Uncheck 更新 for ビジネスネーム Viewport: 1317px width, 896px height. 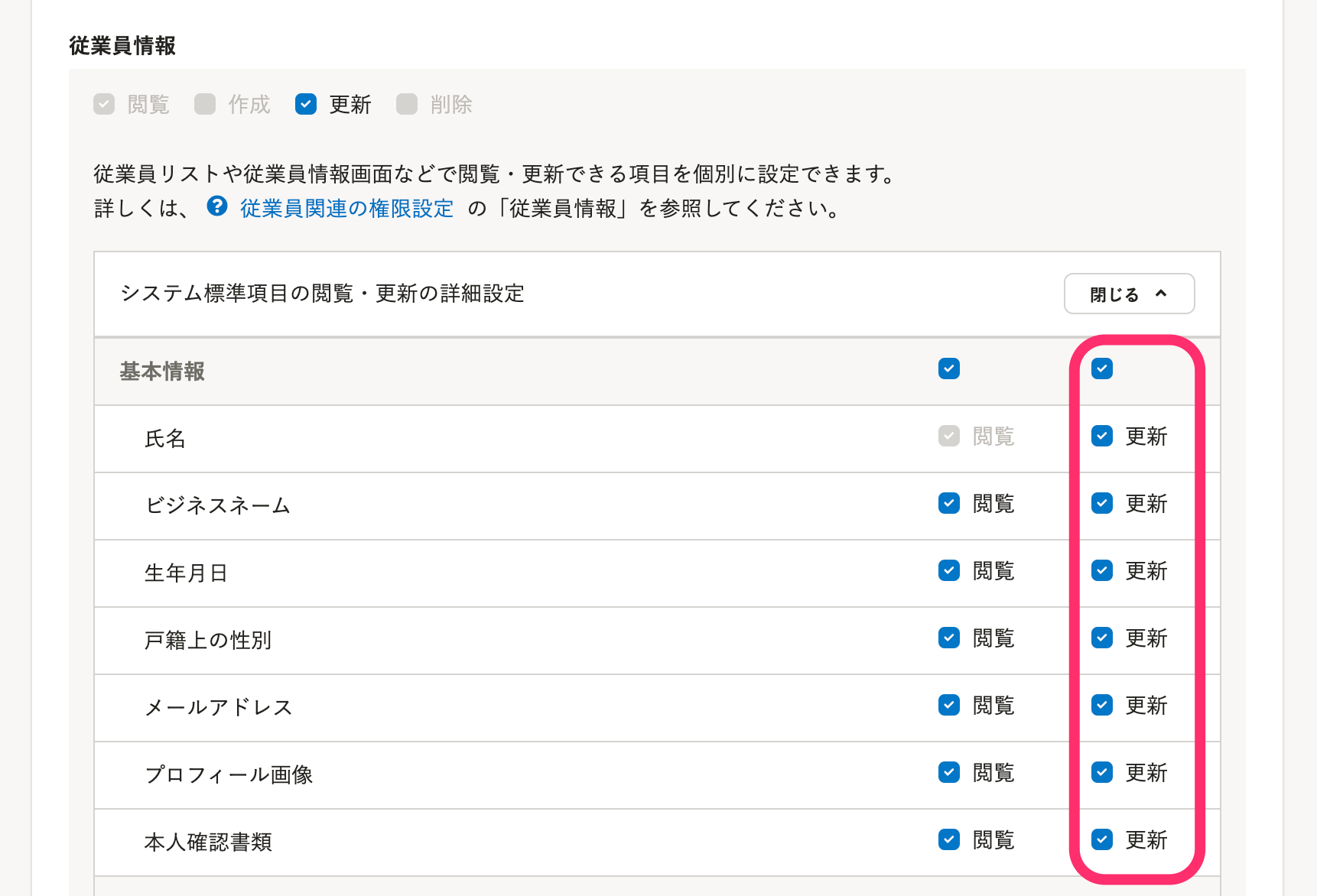coord(1102,503)
